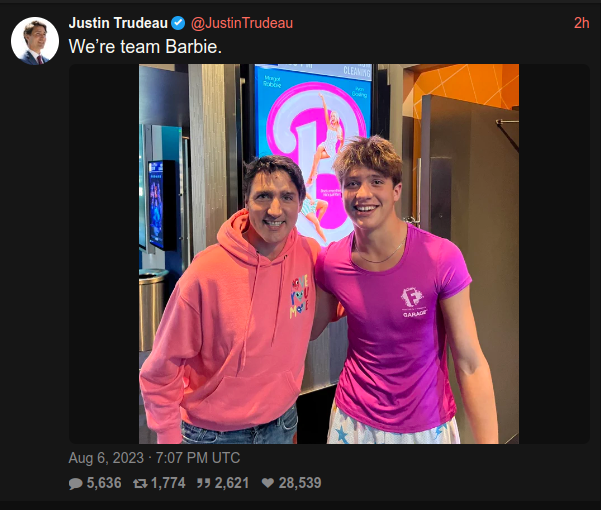Screen dimensions: 601x510
Task: Click the retweet arrows icon
Action: pyautogui.click(x=140, y=484)
